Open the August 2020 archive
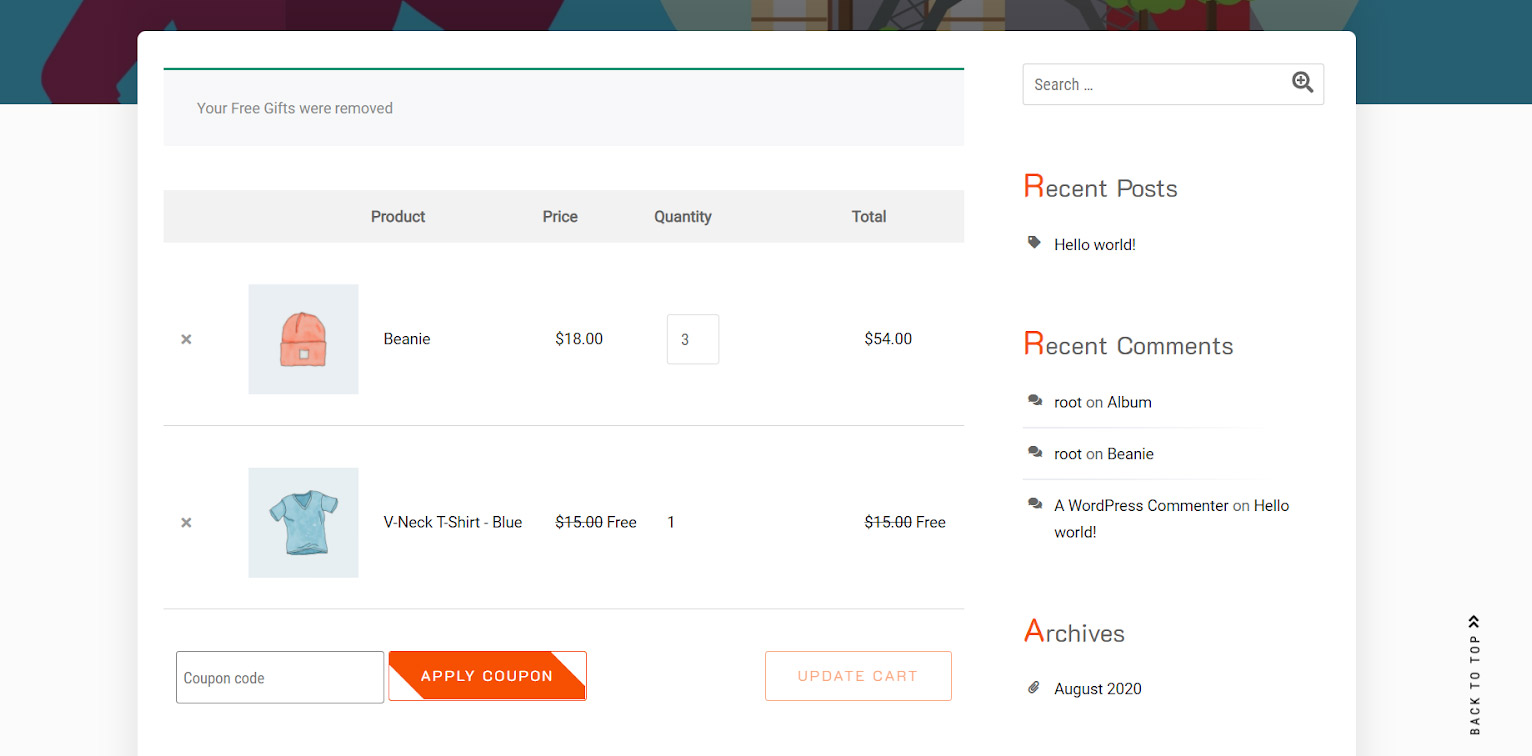The height and width of the screenshot is (756, 1532). point(1097,689)
